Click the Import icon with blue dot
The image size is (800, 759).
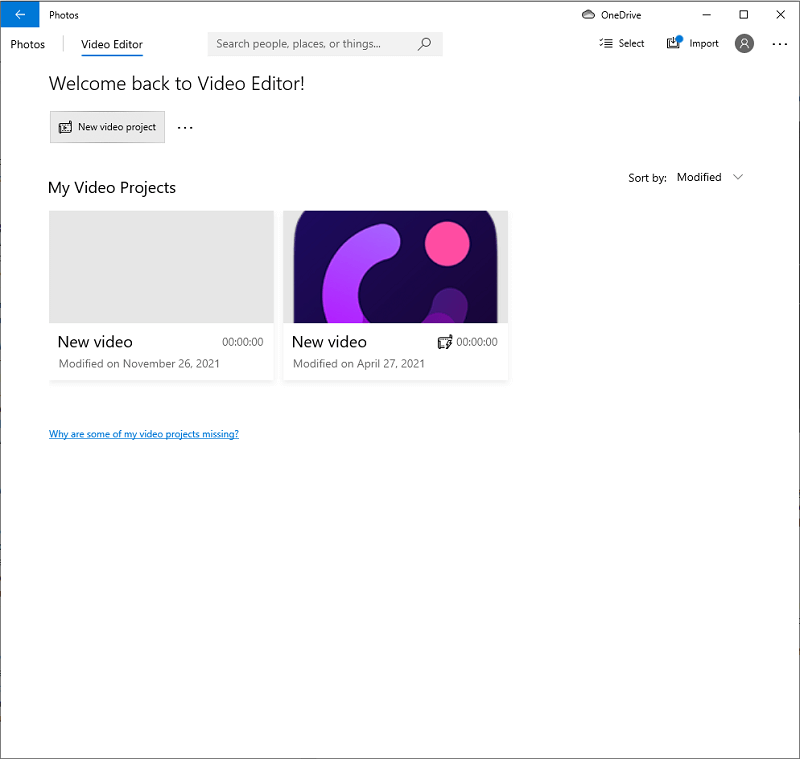tap(674, 43)
